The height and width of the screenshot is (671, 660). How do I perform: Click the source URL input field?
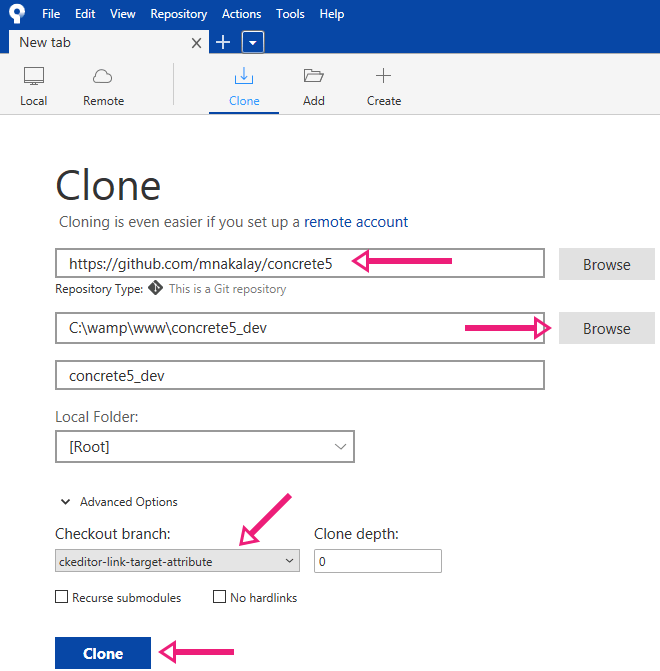coord(300,263)
